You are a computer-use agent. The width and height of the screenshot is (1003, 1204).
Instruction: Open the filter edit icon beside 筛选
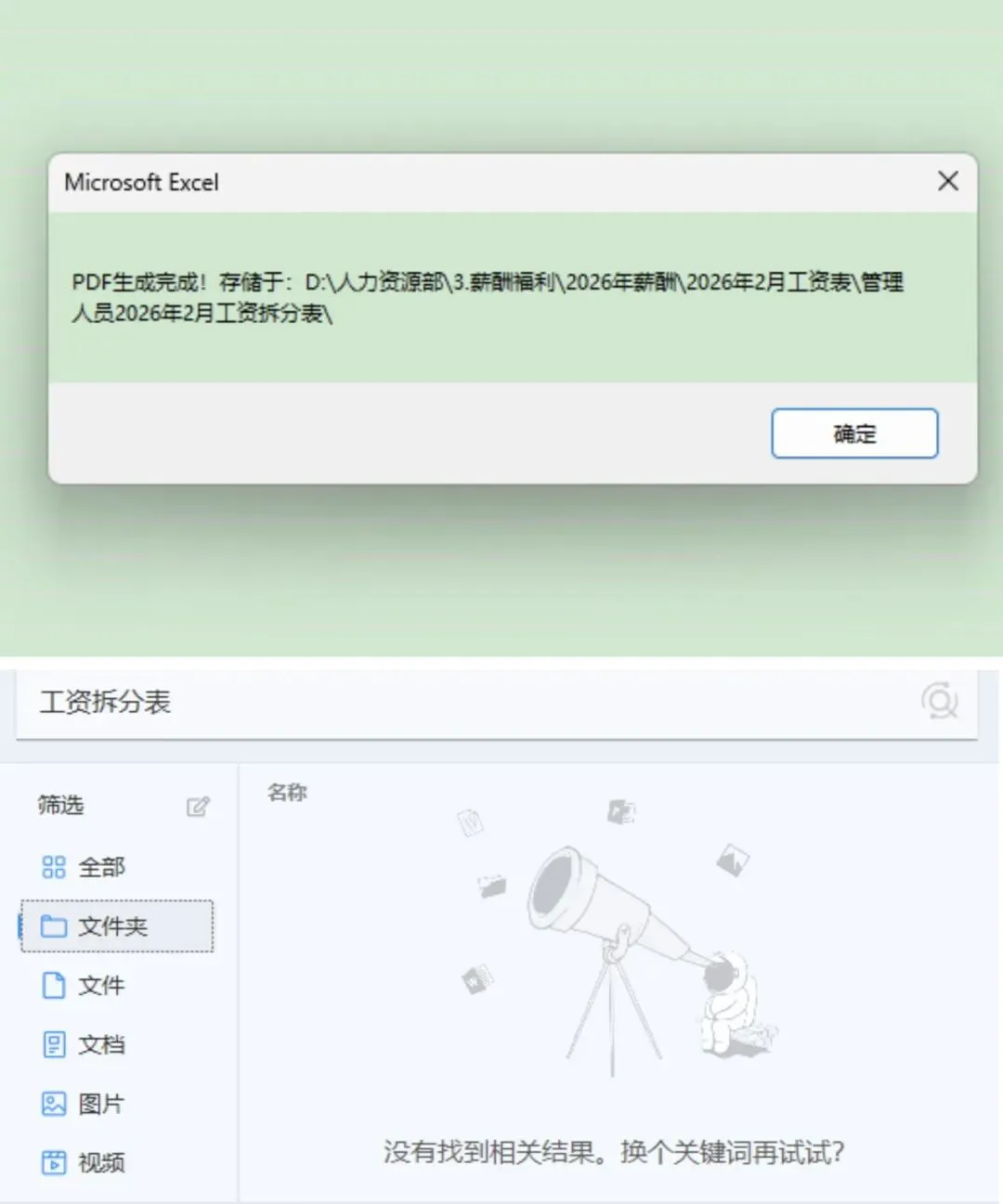coord(198,806)
